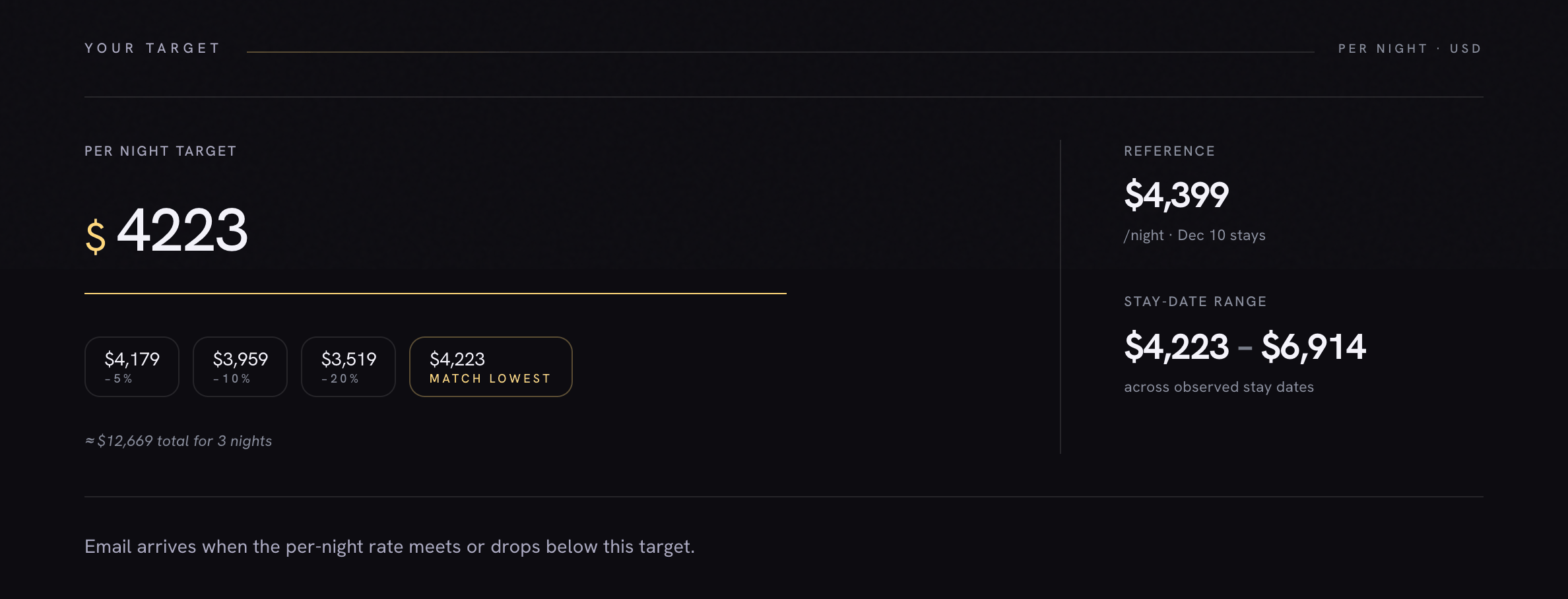Click the $6,914 high end of range
The width and height of the screenshot is (1568, 599).
tap(1313, 347)
